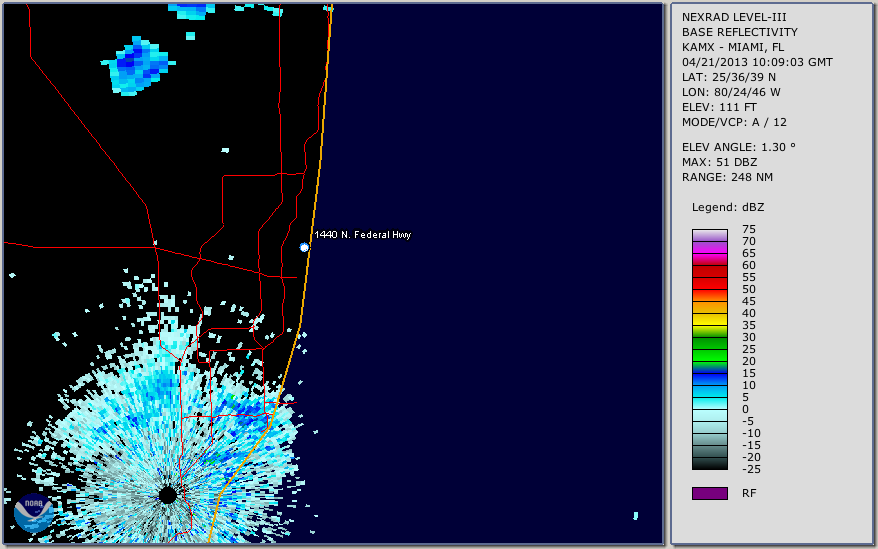Select the MODE/VCP: A / 12 text

click(734, 122)
